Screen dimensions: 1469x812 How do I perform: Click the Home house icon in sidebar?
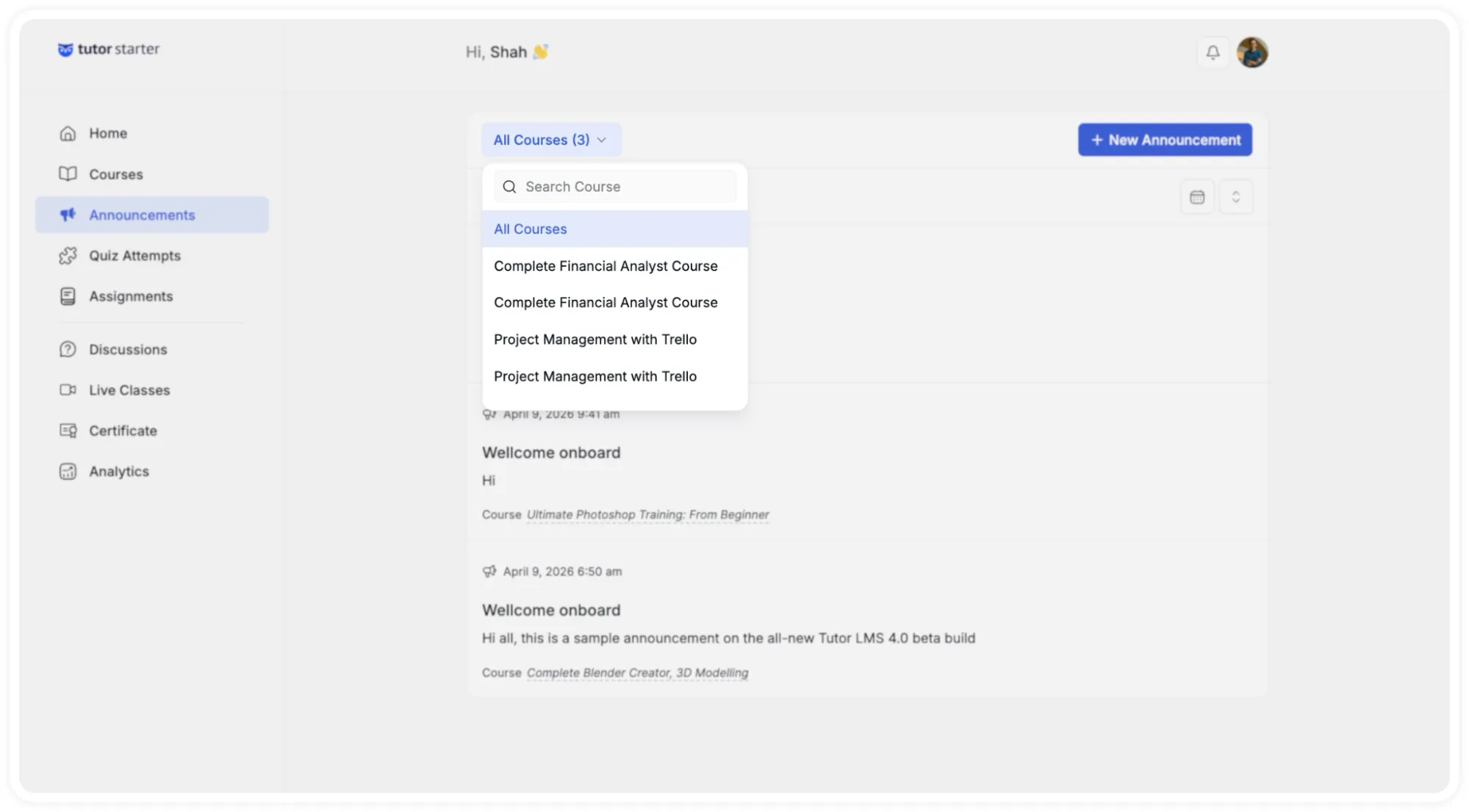68,133
